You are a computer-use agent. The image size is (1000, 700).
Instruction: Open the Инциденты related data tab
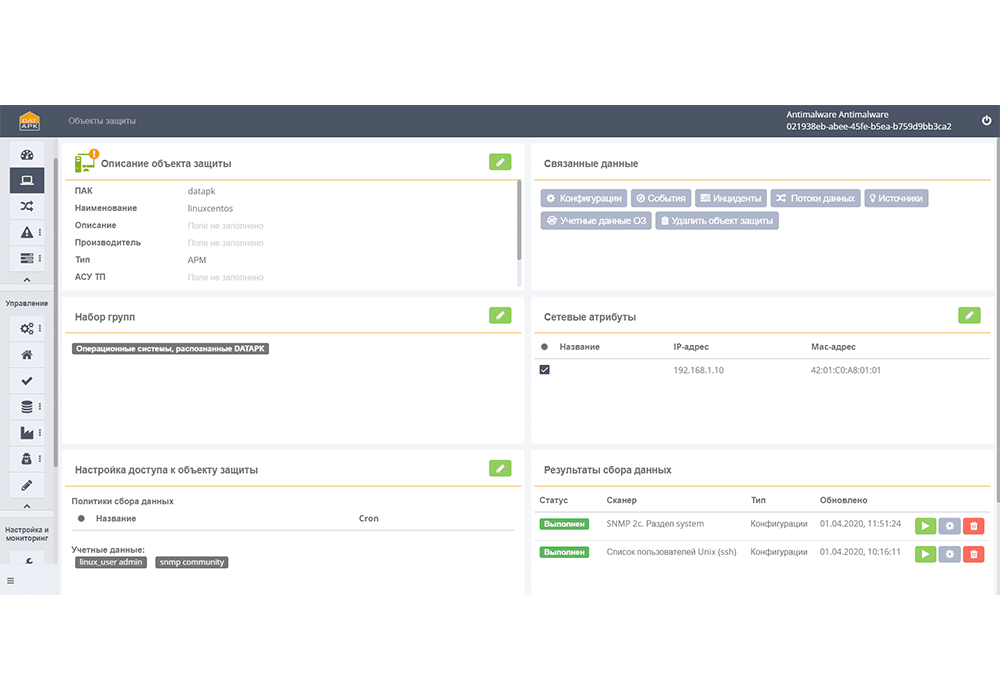730,198
